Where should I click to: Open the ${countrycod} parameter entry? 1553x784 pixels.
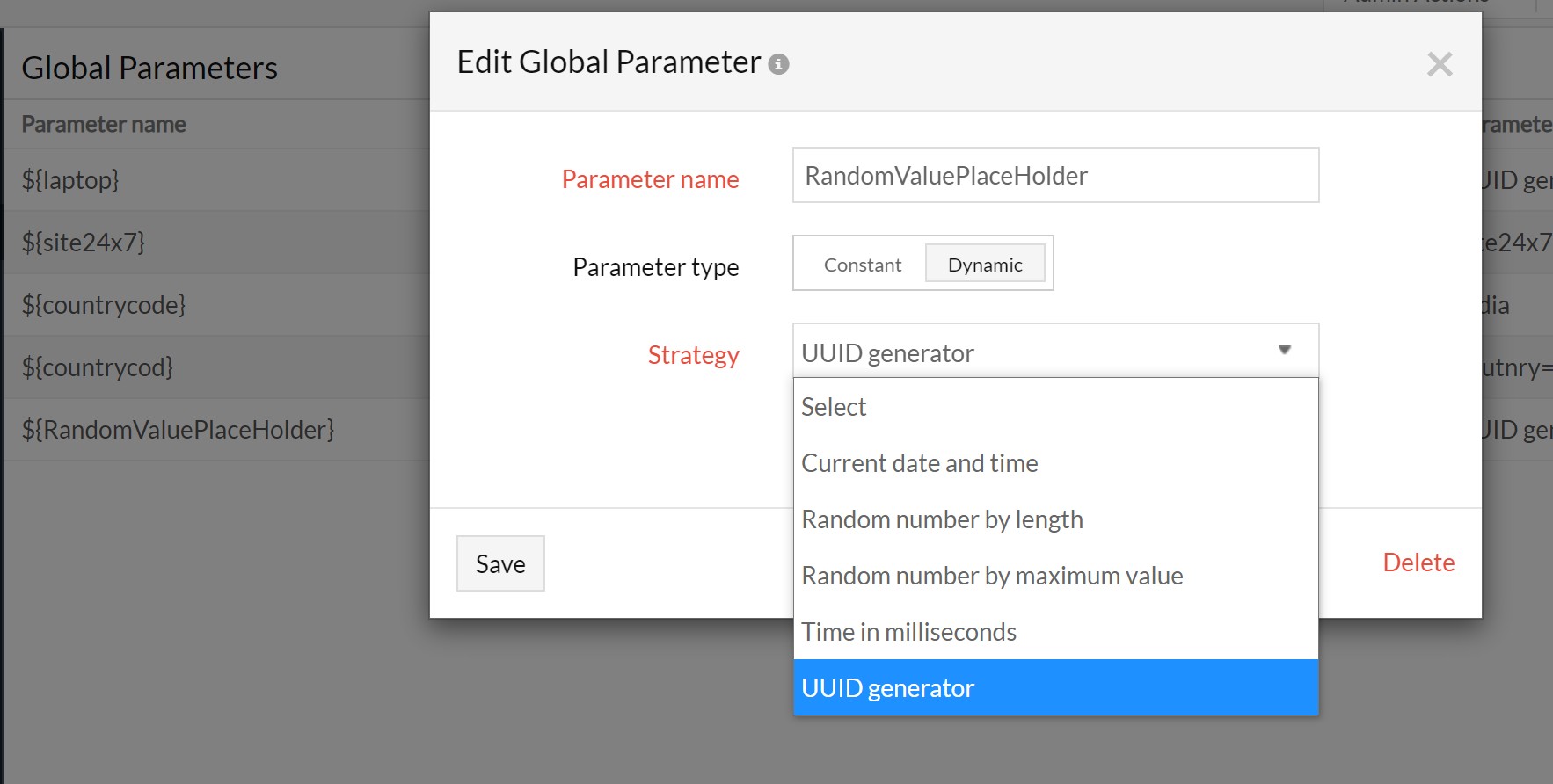pyautogui.click(x=98, y=367)
